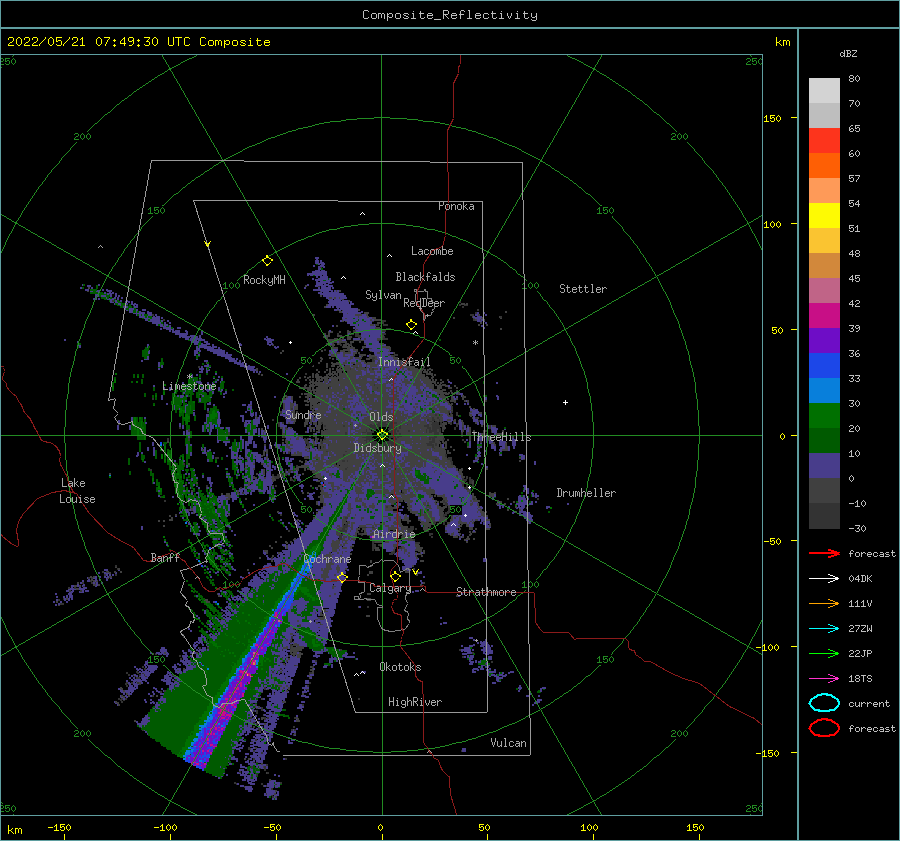Select the purple 36-39 dBZ color swatch
900x841 pixels.
tap(824, 341)
